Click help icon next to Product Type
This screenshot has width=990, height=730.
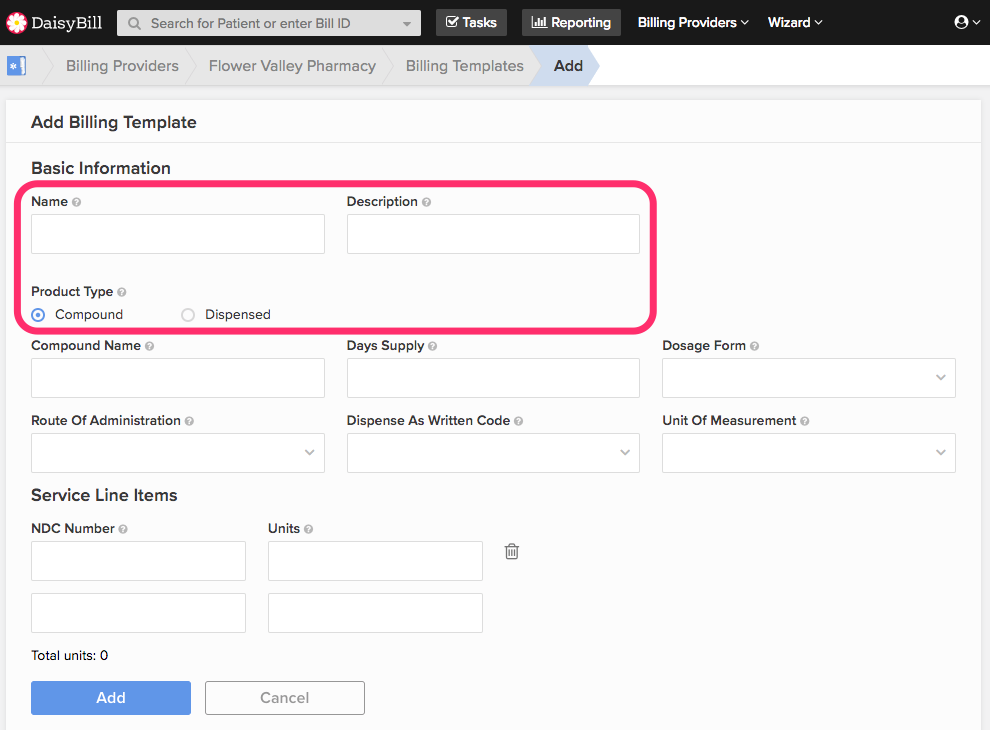(x=122, y=292)
